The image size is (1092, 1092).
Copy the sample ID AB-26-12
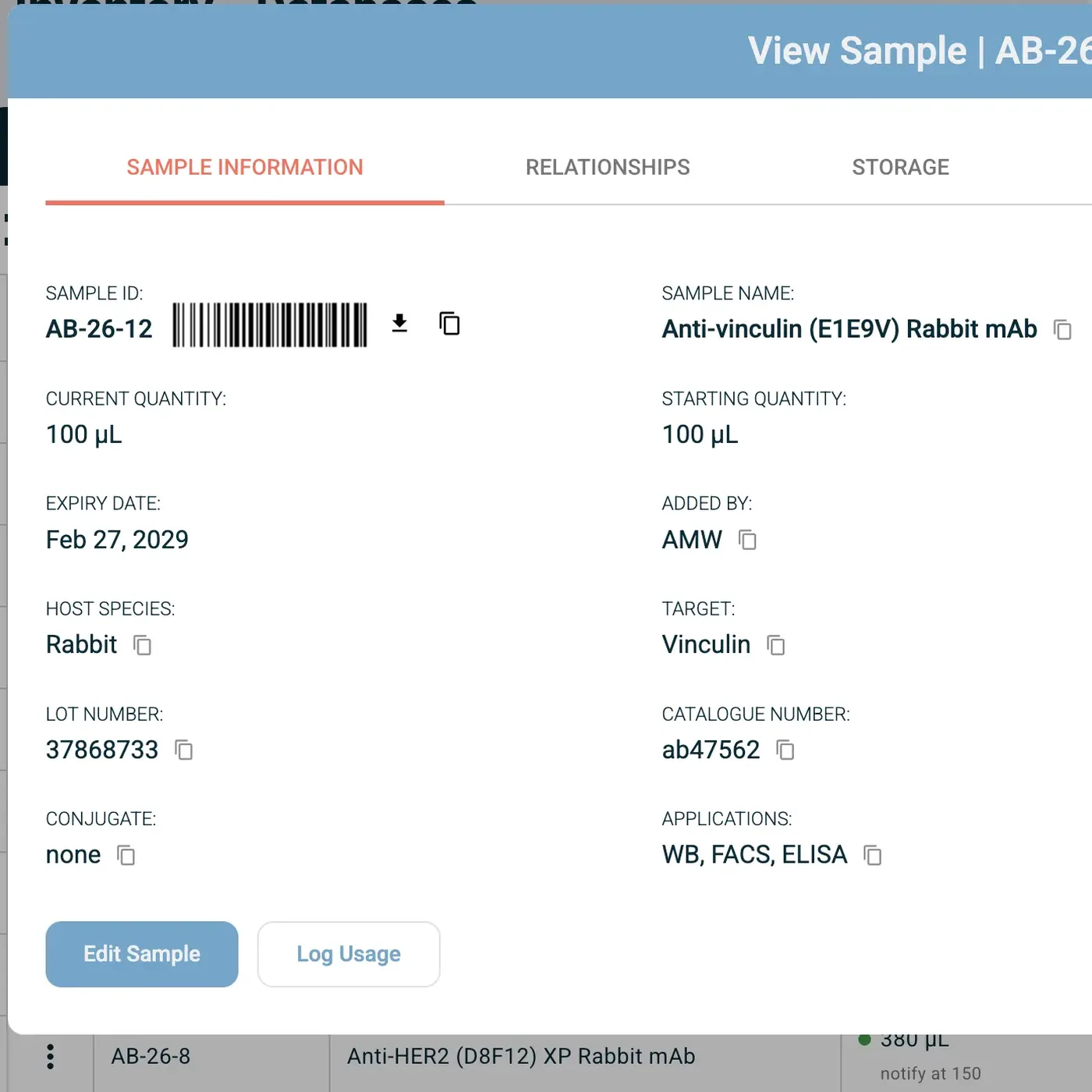pyautogui.click(x=449, y=323)
